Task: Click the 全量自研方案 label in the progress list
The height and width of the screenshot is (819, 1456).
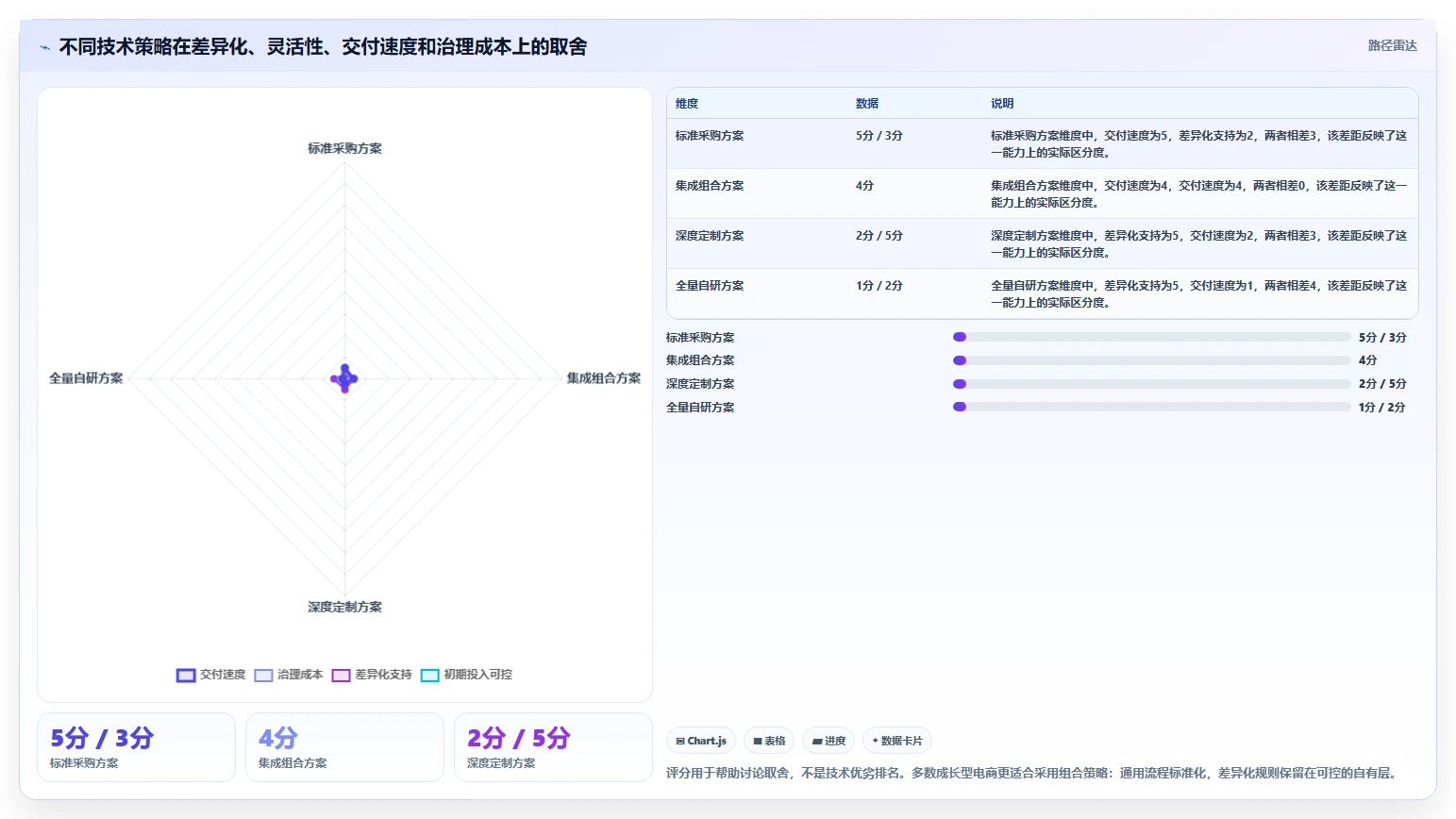Action: click(700, 408)
